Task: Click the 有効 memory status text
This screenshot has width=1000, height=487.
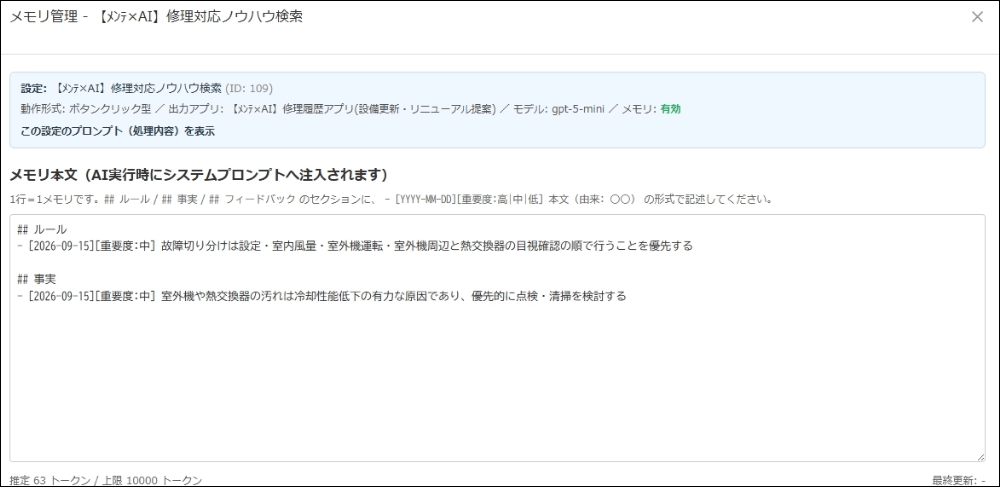Action: coord(670,109)
